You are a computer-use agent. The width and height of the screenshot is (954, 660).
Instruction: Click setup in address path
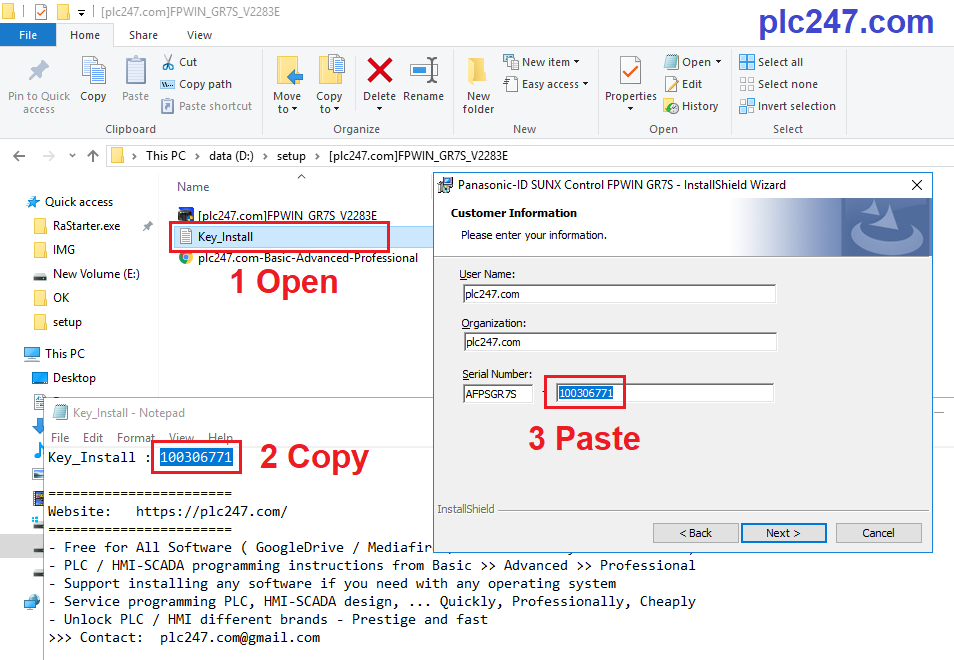(291, 156)
